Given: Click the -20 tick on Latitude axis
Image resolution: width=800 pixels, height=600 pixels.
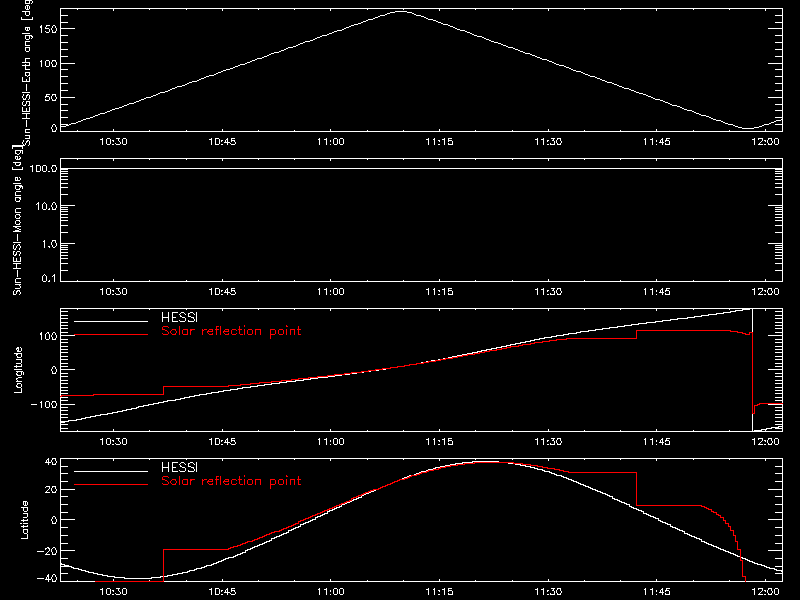Looking at the screenshot, I should pos(47,551).
